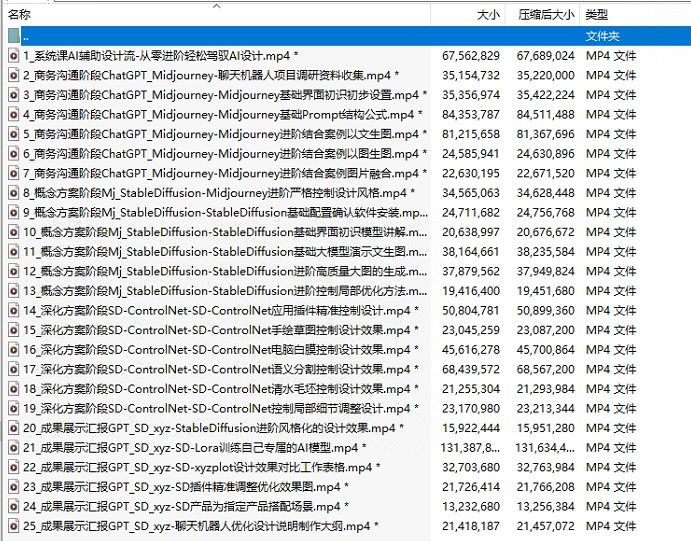Select 2_商务沟通阶段 聊天机器人项目调研资料收集.mp4
Viewport: 691px width, 541px height.
point(211,76)
